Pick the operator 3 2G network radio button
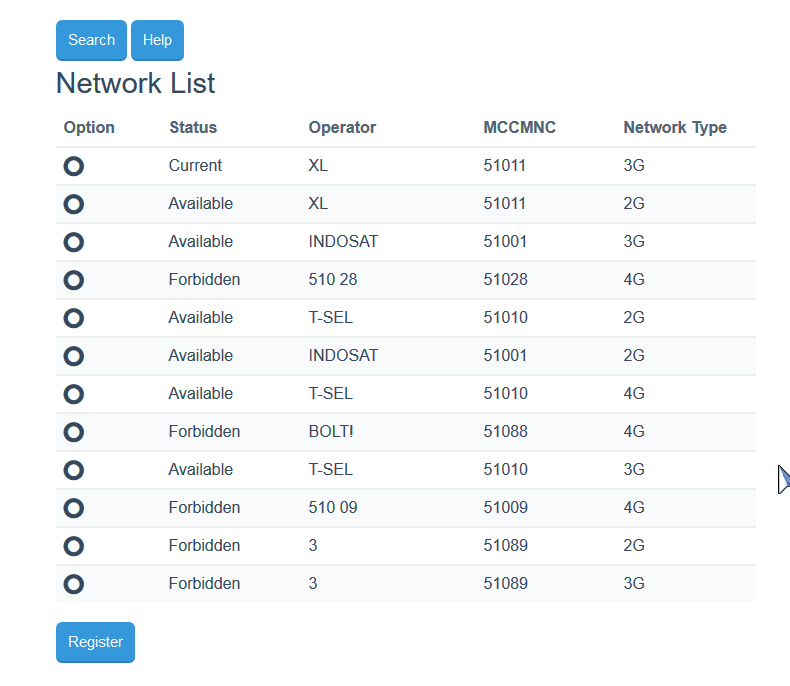The height and width of the screenshot is (686, 790). click(x=73, y=546)
